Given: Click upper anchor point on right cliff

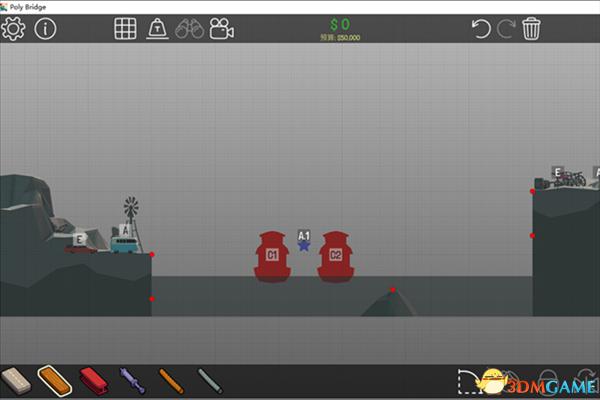Looking at the screenshot, I should [532, 191].
